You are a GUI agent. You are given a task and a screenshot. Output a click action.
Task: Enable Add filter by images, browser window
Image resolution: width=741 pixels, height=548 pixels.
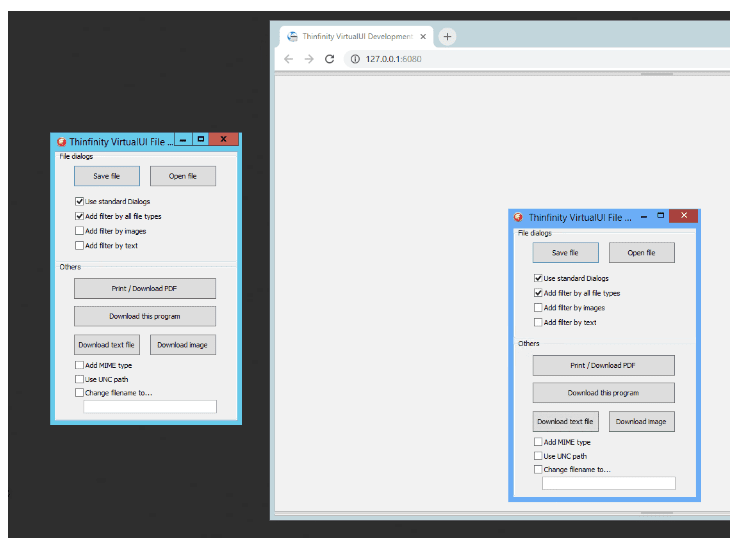tap(538, 308)
